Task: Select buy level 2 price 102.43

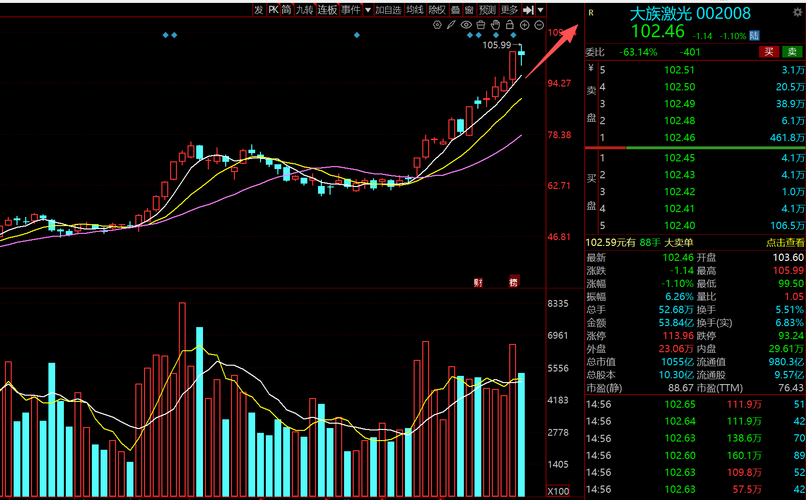Action: (679, 175)
